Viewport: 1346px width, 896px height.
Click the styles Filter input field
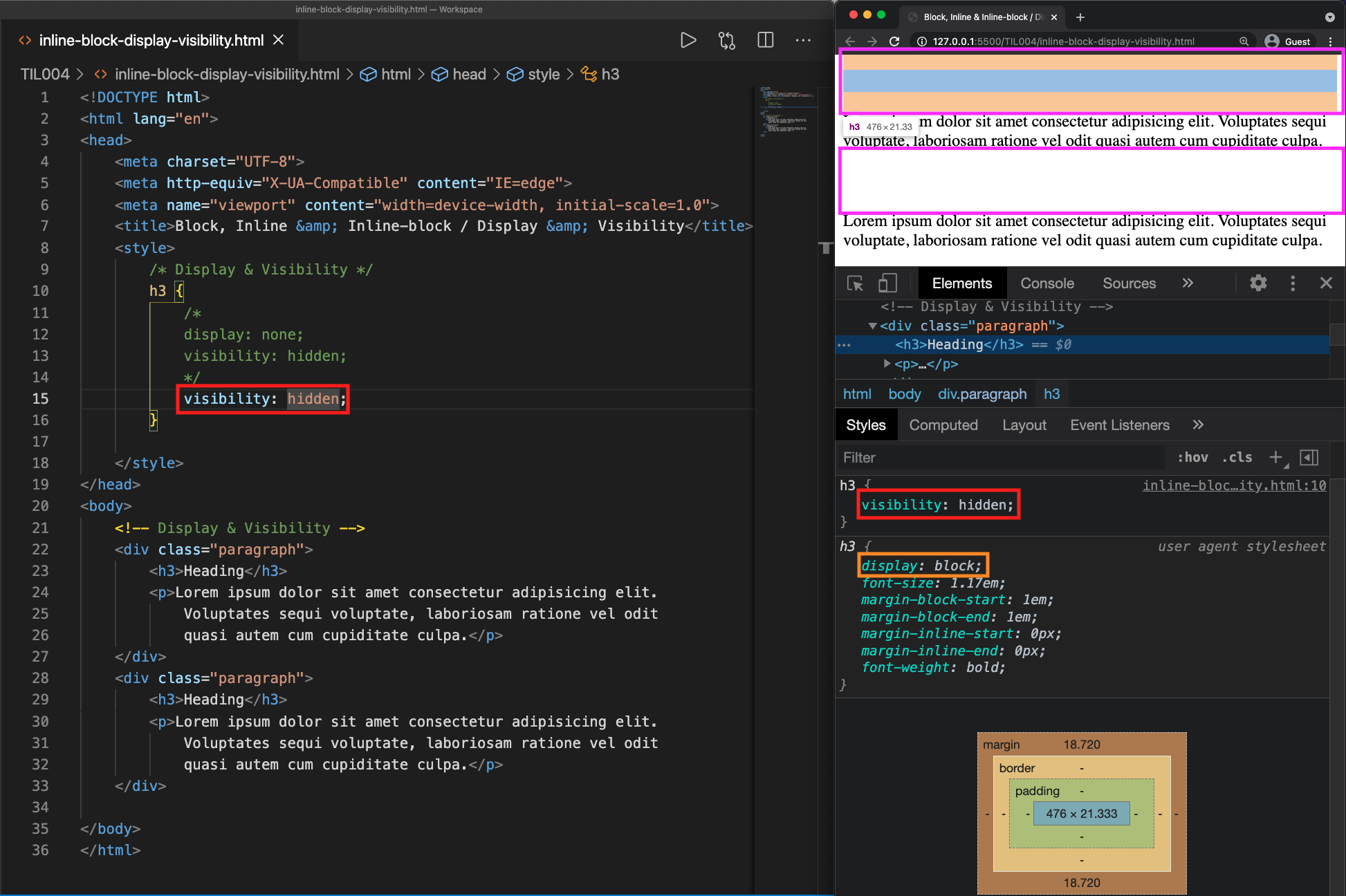[999, 457]
